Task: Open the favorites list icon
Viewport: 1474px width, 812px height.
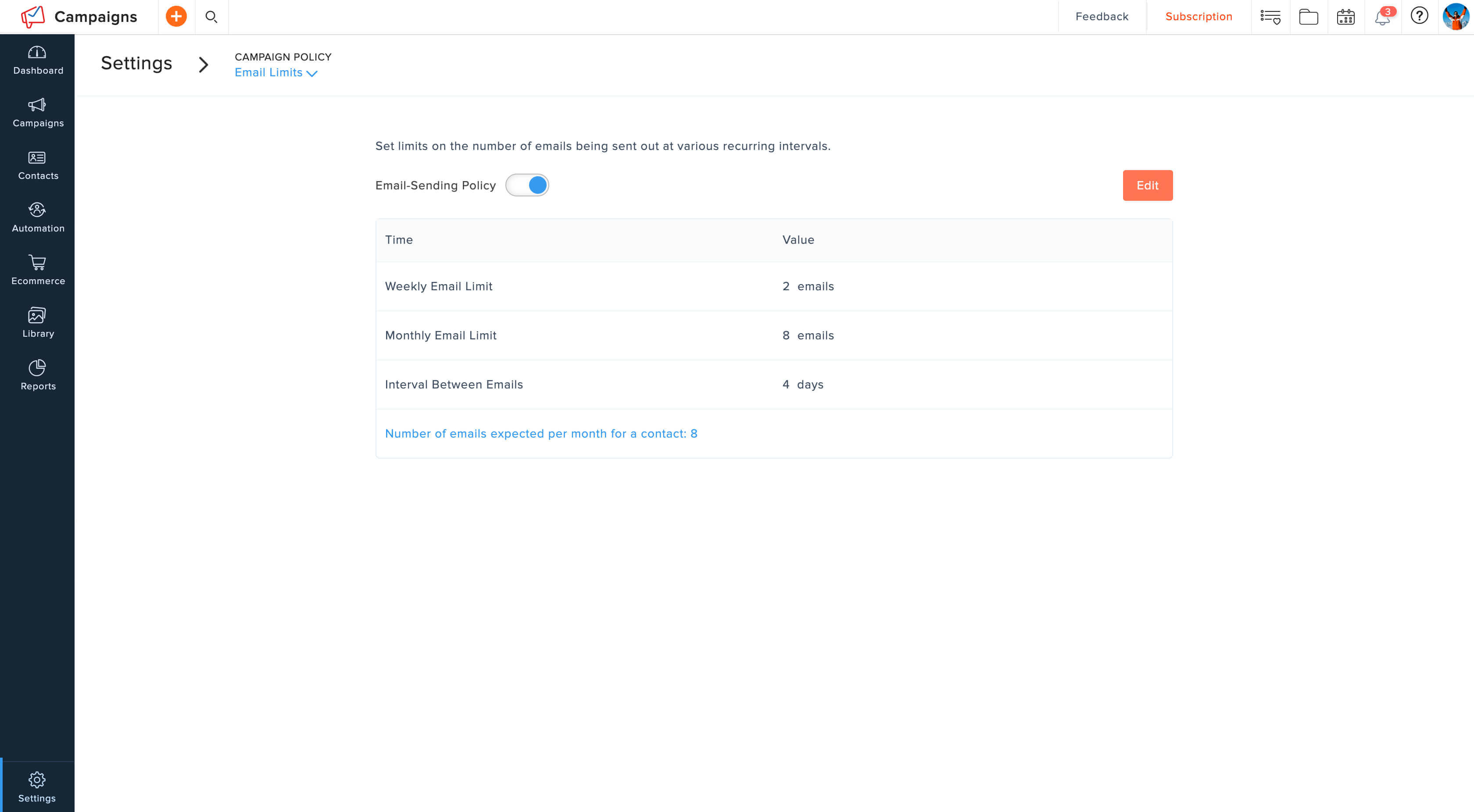Action: pos(1270,17)
